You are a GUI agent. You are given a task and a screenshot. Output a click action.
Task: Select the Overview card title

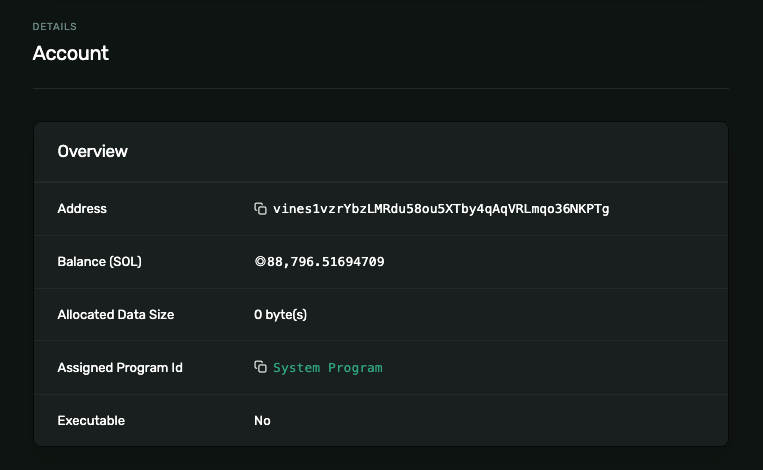93,152
